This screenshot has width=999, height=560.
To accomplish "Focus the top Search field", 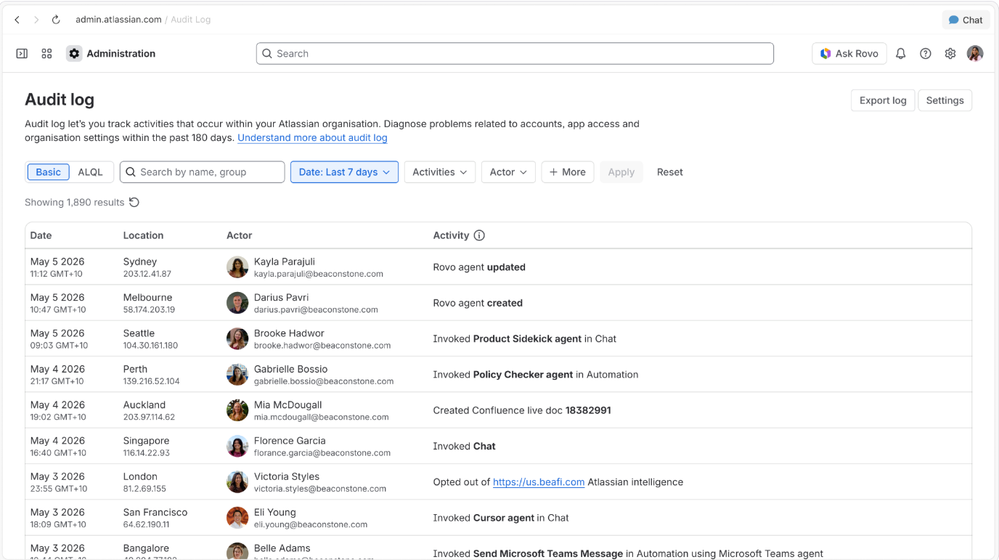I will 515,54.
